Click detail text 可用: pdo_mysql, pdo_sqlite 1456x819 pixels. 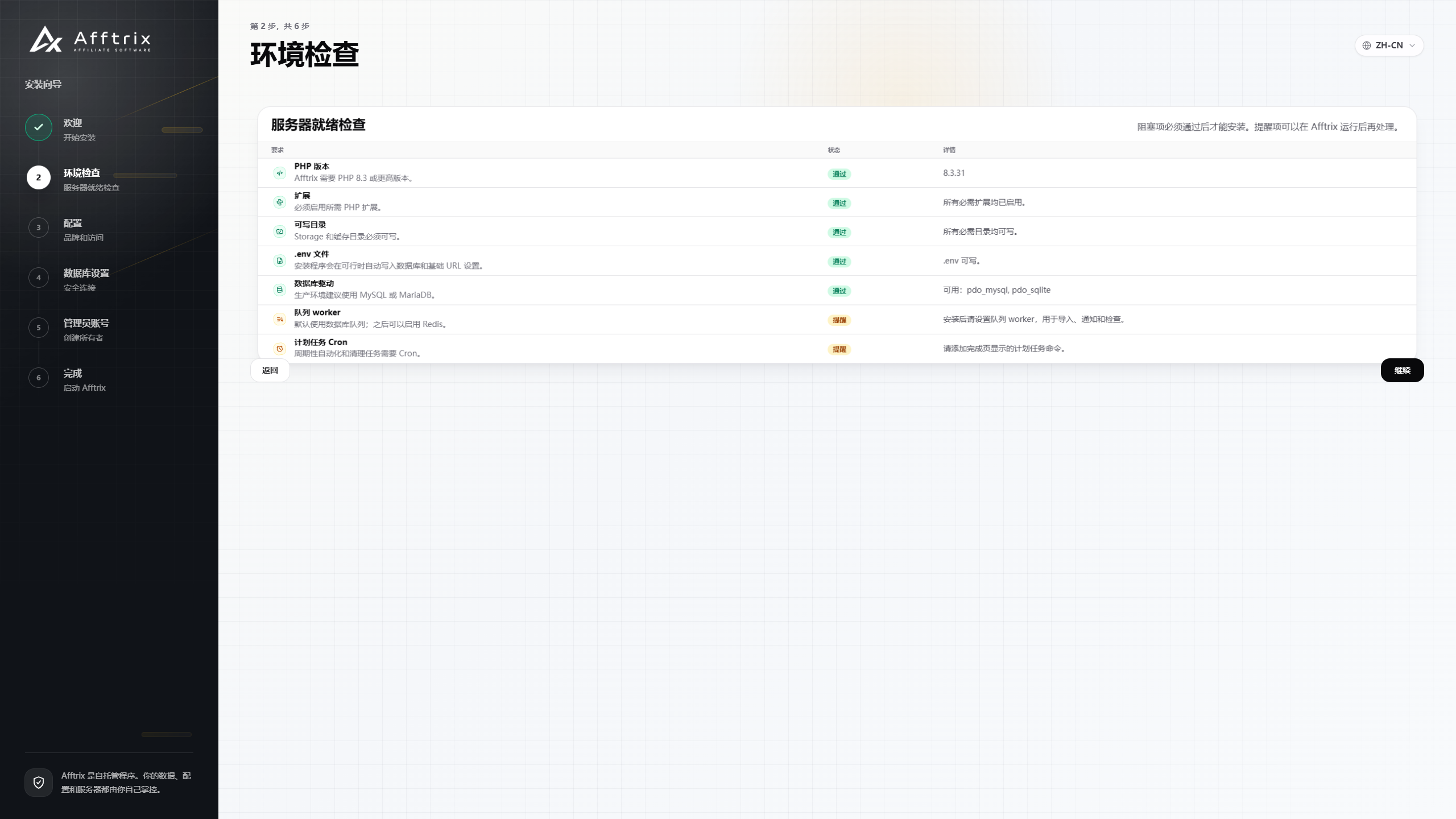point(996,290)
